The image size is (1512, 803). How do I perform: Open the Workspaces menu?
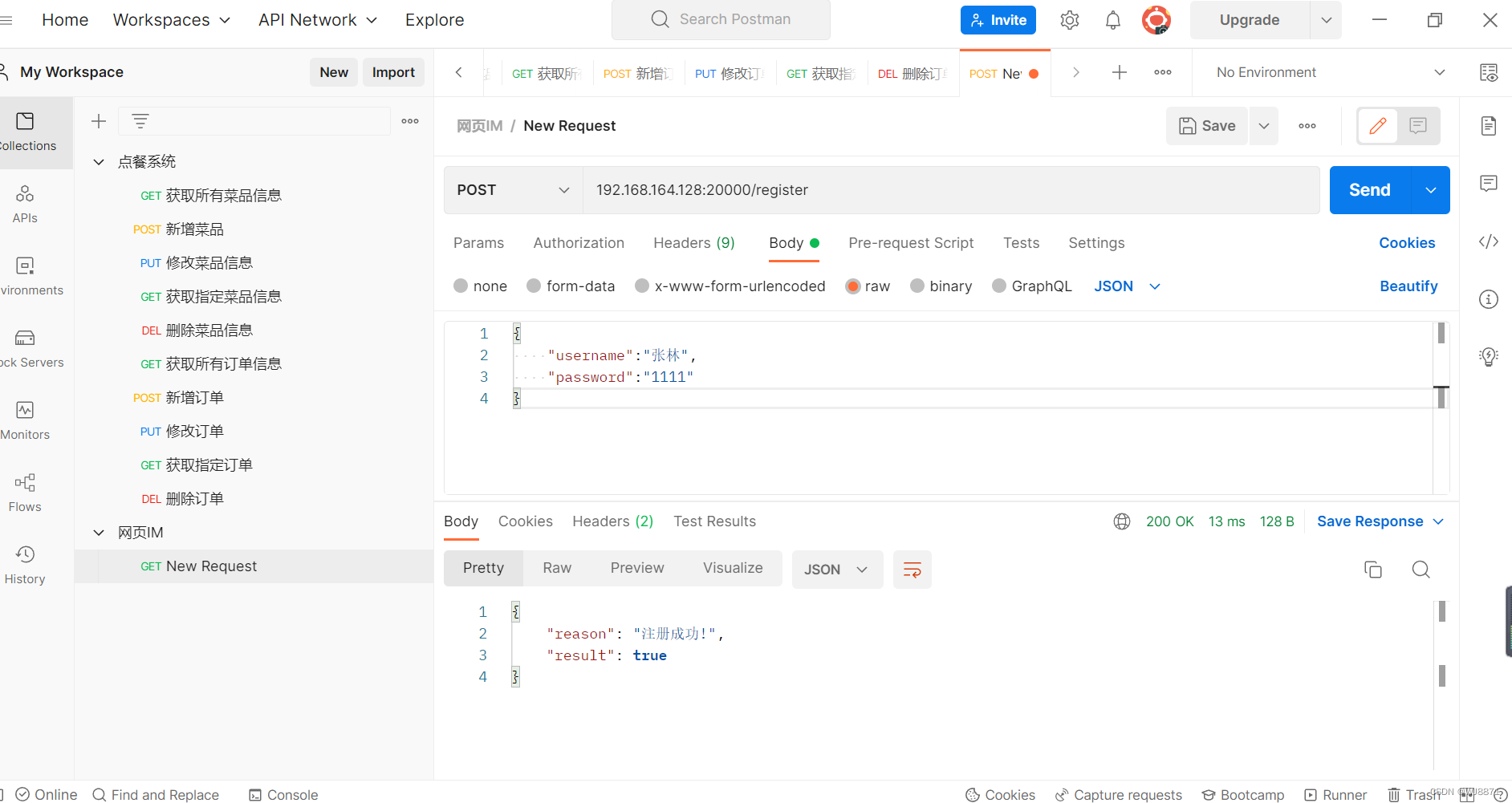172,20
